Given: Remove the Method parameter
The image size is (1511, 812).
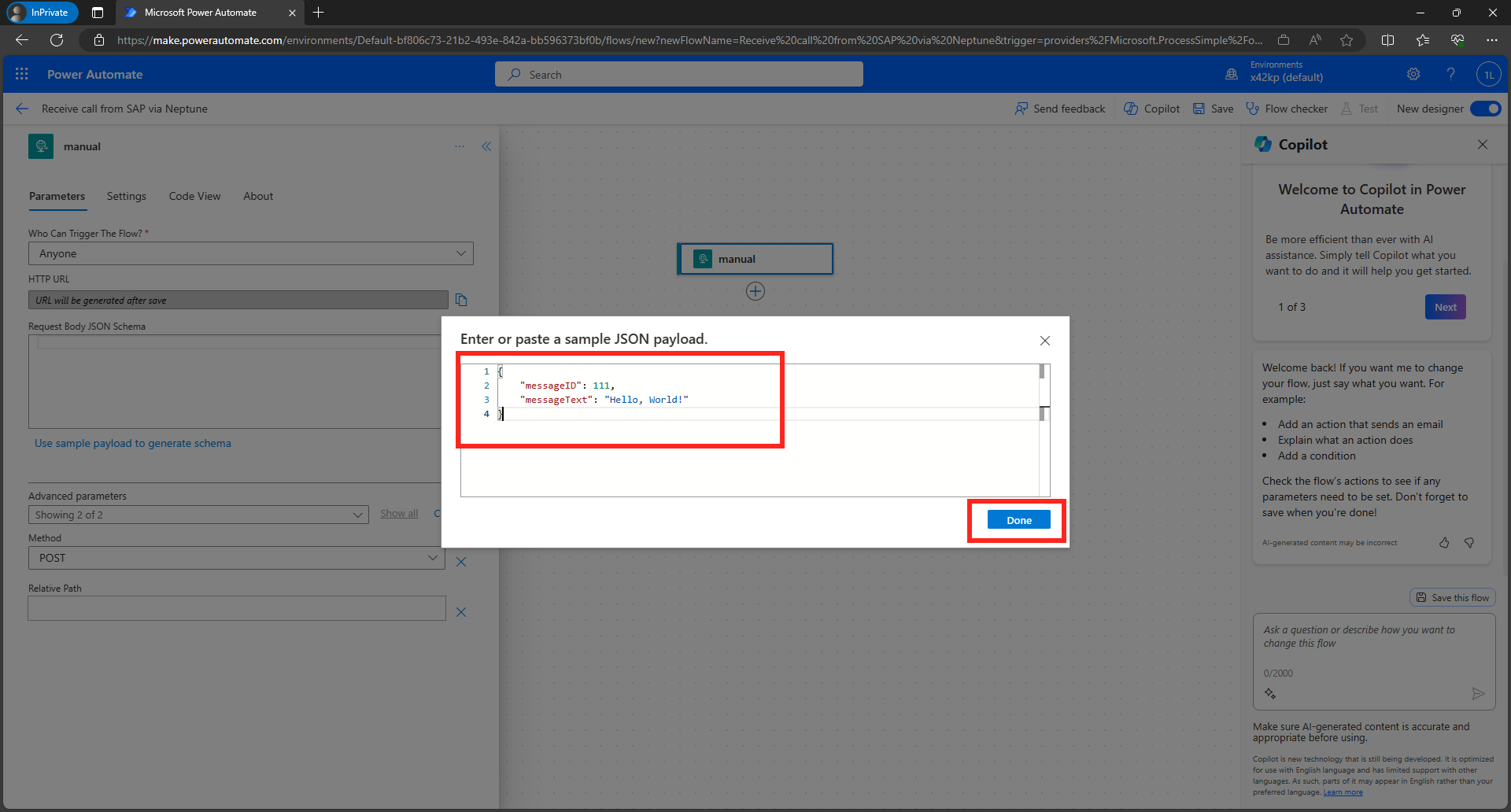Looking at the screenshot, I should (x=461, y=561).
